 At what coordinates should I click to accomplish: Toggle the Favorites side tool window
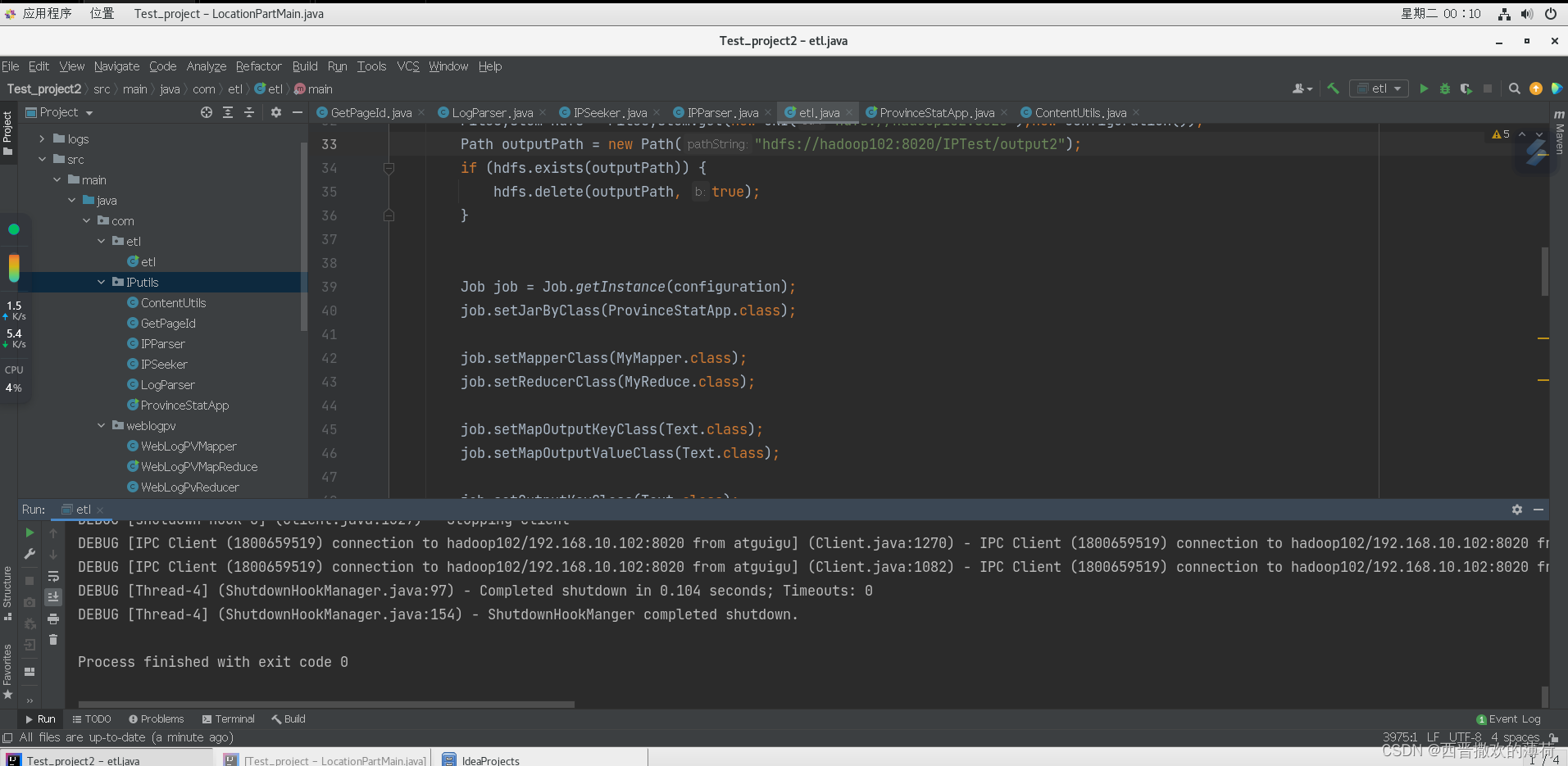[x=8, y=670]
